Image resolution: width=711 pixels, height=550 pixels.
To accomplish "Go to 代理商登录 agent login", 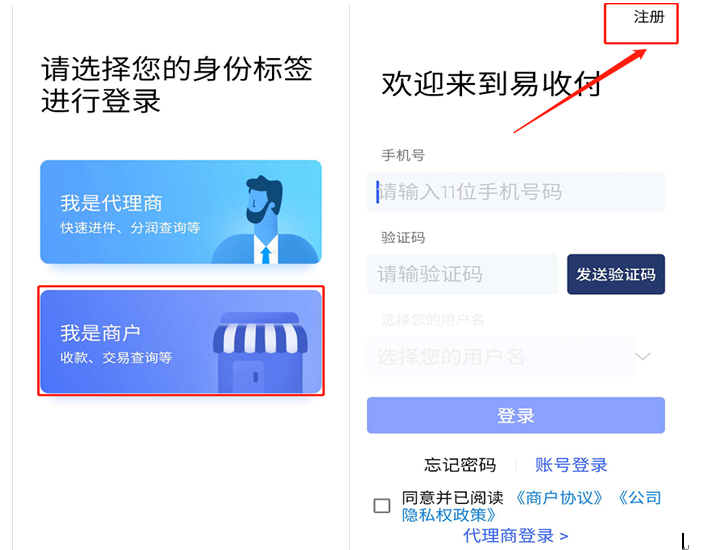I will [516, 535].
